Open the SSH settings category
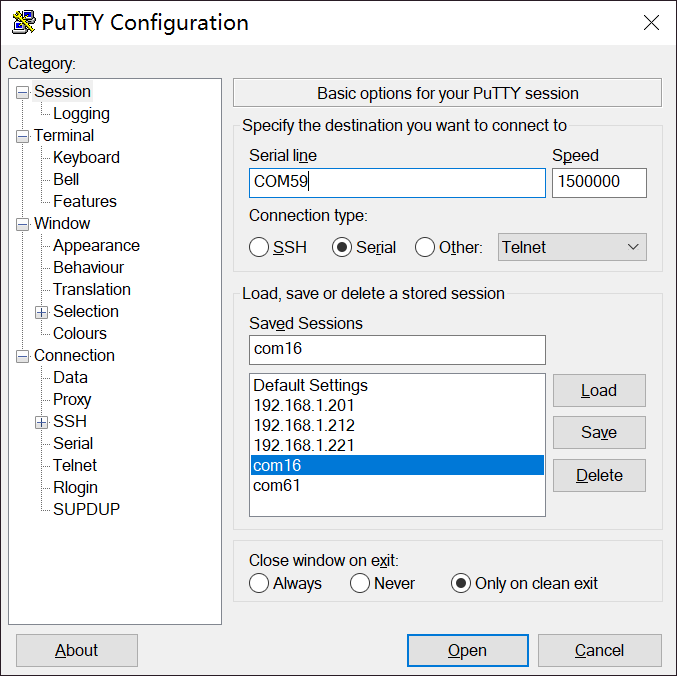The image size is (677, 676). 70,422
